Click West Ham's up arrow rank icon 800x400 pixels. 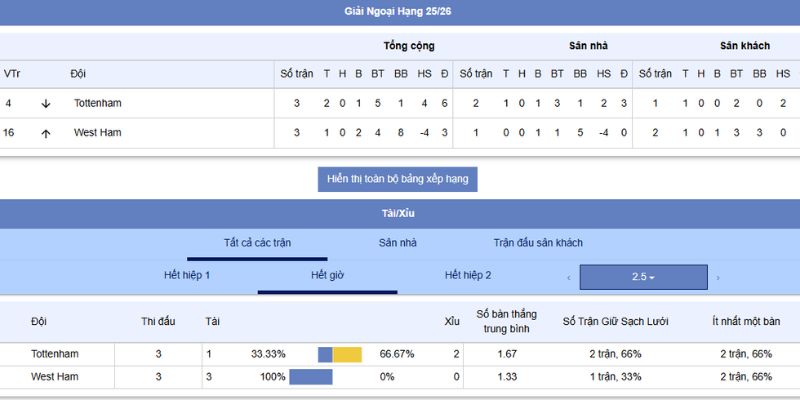[45, 133]
